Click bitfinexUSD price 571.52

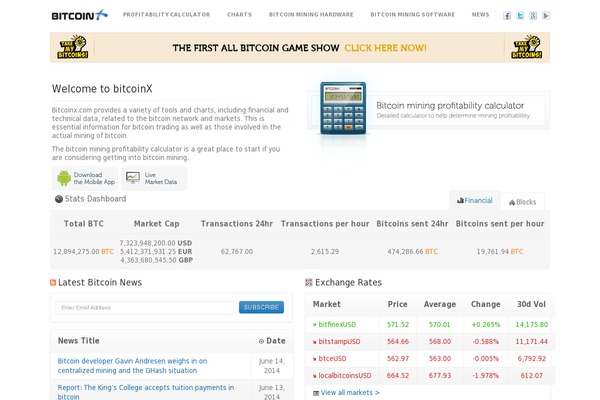(398, 325)
